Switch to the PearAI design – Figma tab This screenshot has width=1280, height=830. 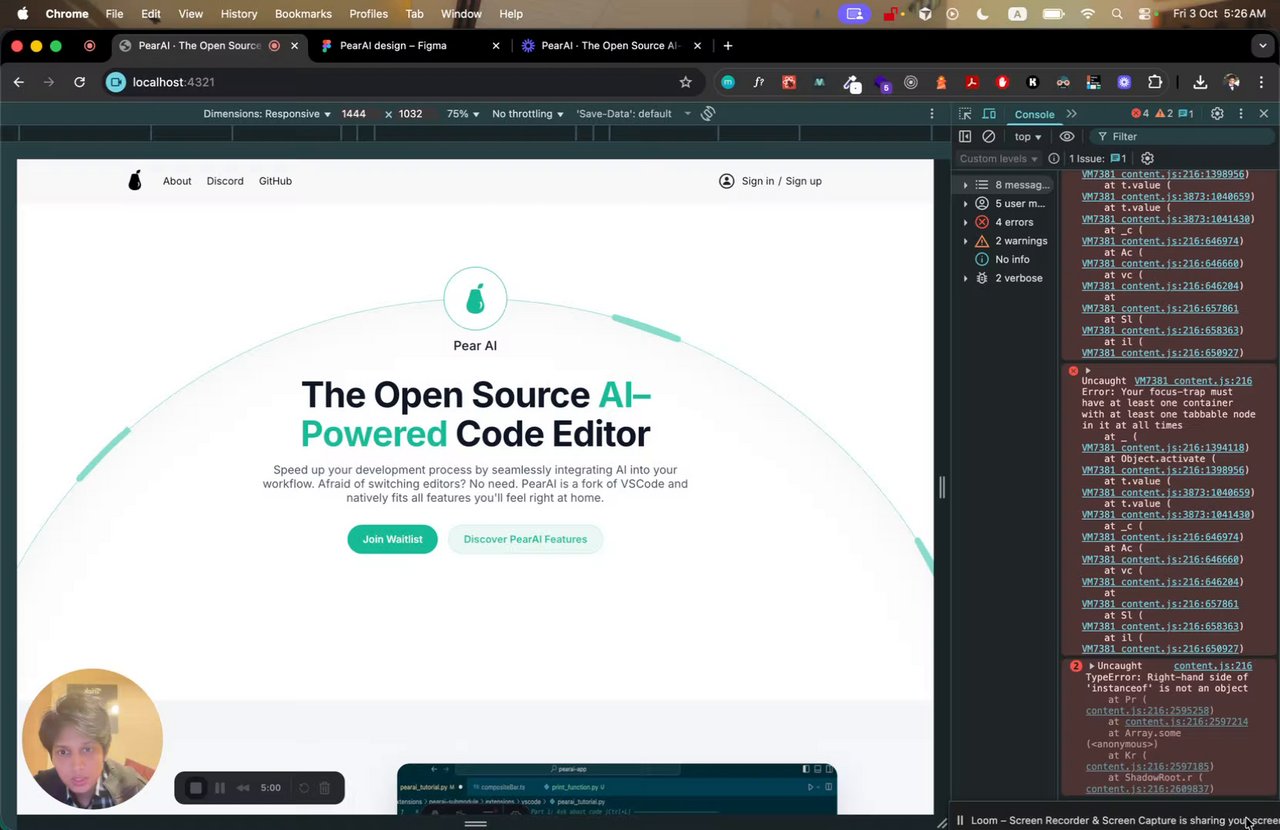point(412,45)
